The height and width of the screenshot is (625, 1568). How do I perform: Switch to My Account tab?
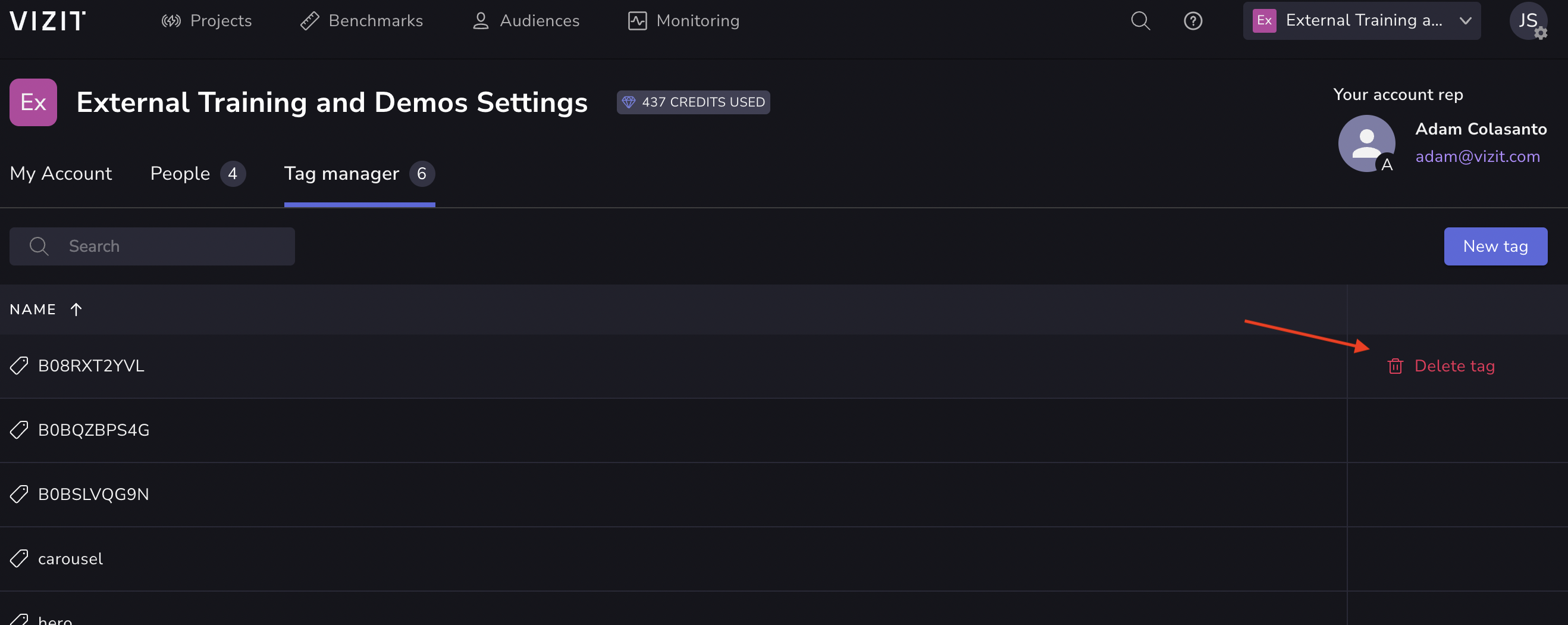click(x=61, y=174)
